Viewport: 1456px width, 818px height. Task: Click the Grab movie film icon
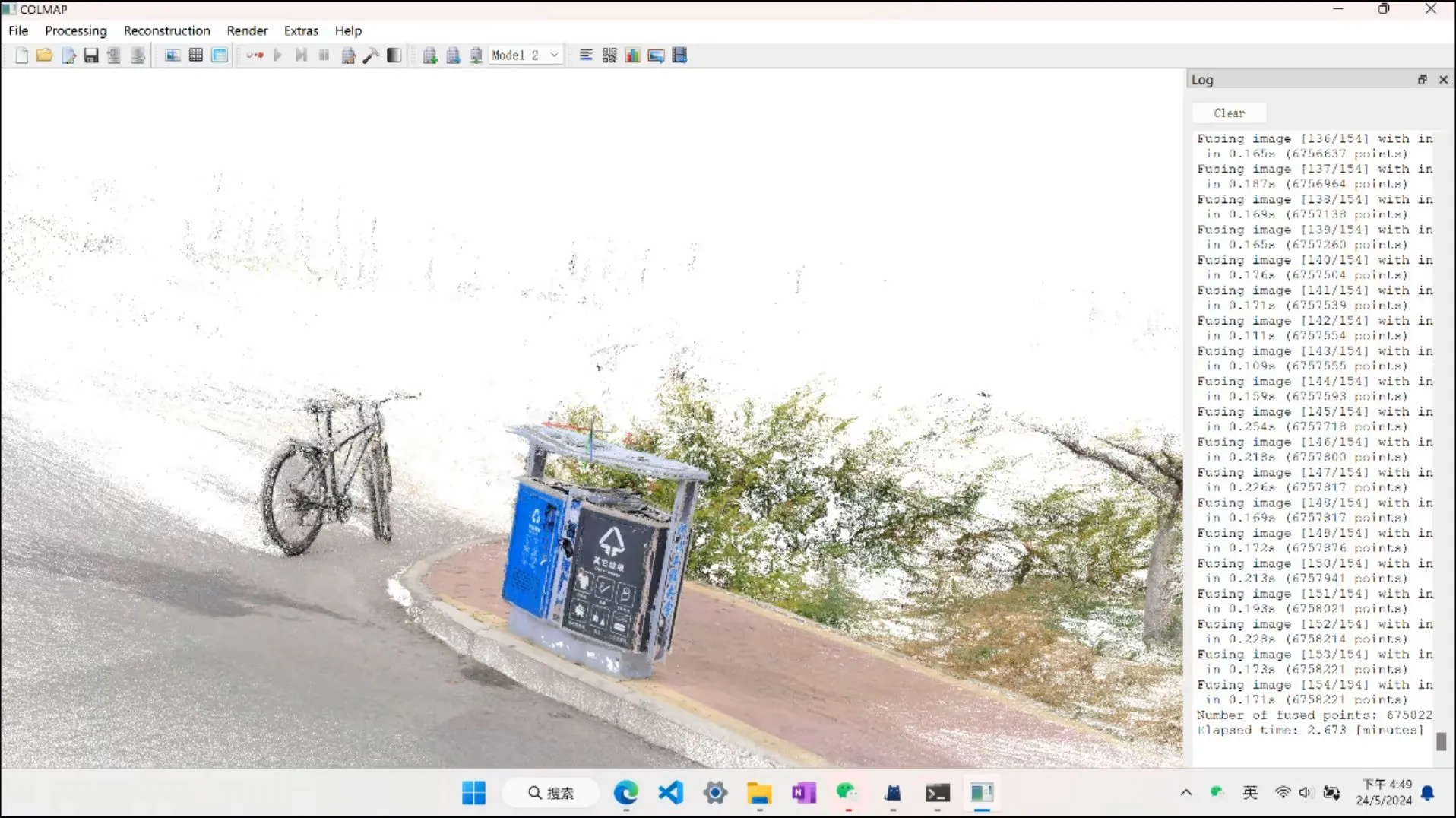tap(680, 55)
